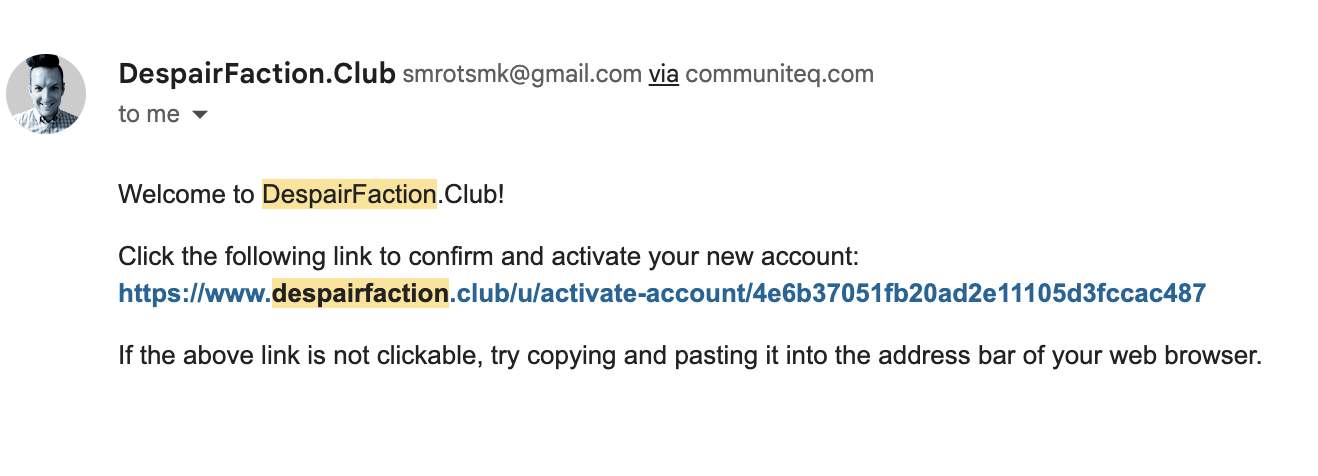This screenshot has height=476, width=1318.
Task: Click the "copying and pasting" words
Action: (x=637, y=355)
